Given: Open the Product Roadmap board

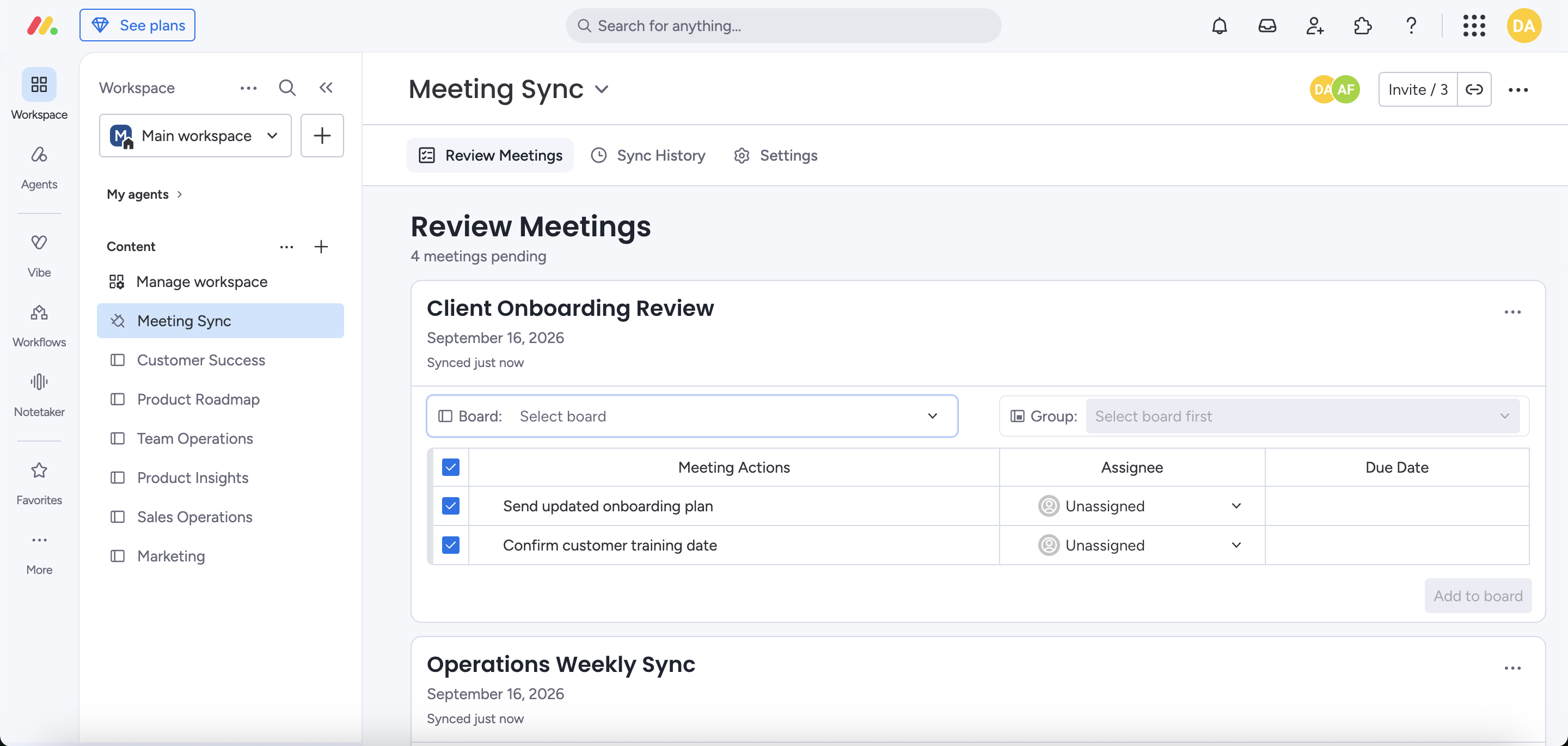Looking at the screenshot, I should point(220,400).
